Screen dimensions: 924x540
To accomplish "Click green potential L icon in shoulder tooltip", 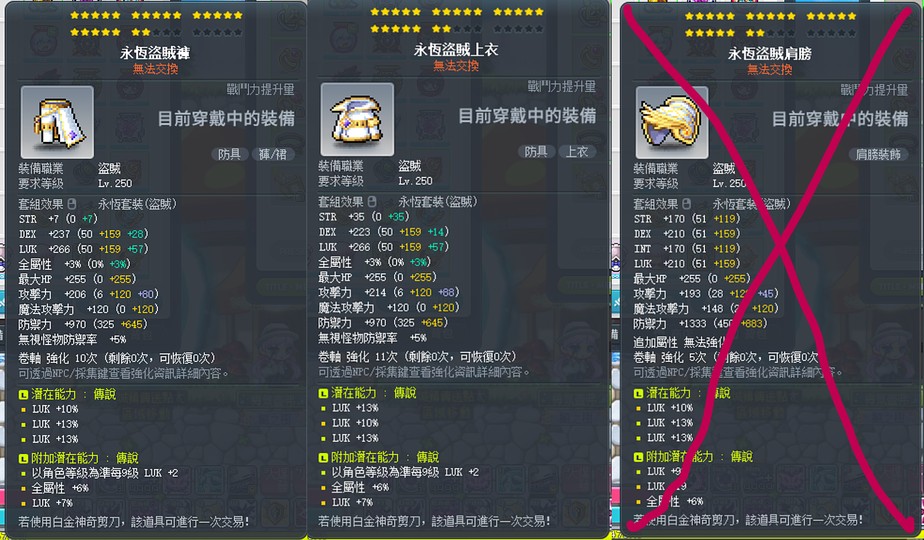I will [638, 393].
